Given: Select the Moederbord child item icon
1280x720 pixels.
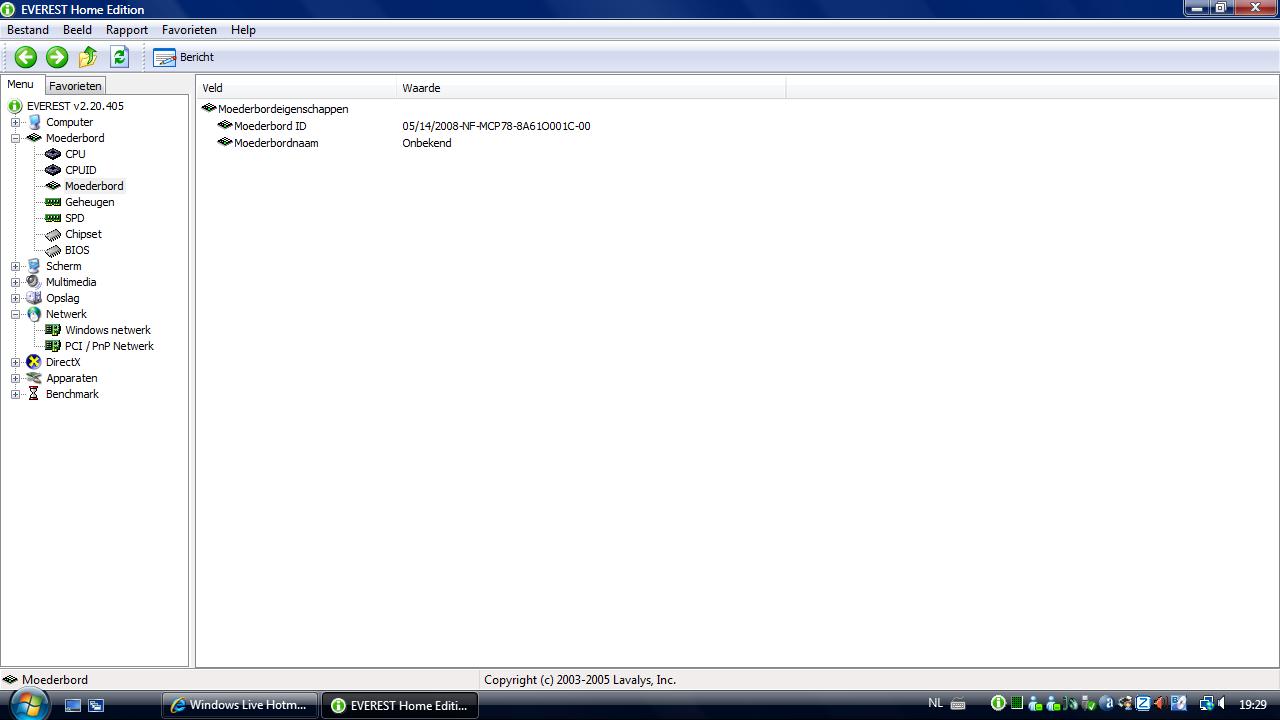Looking at the screenshot, I should [53, 186].
